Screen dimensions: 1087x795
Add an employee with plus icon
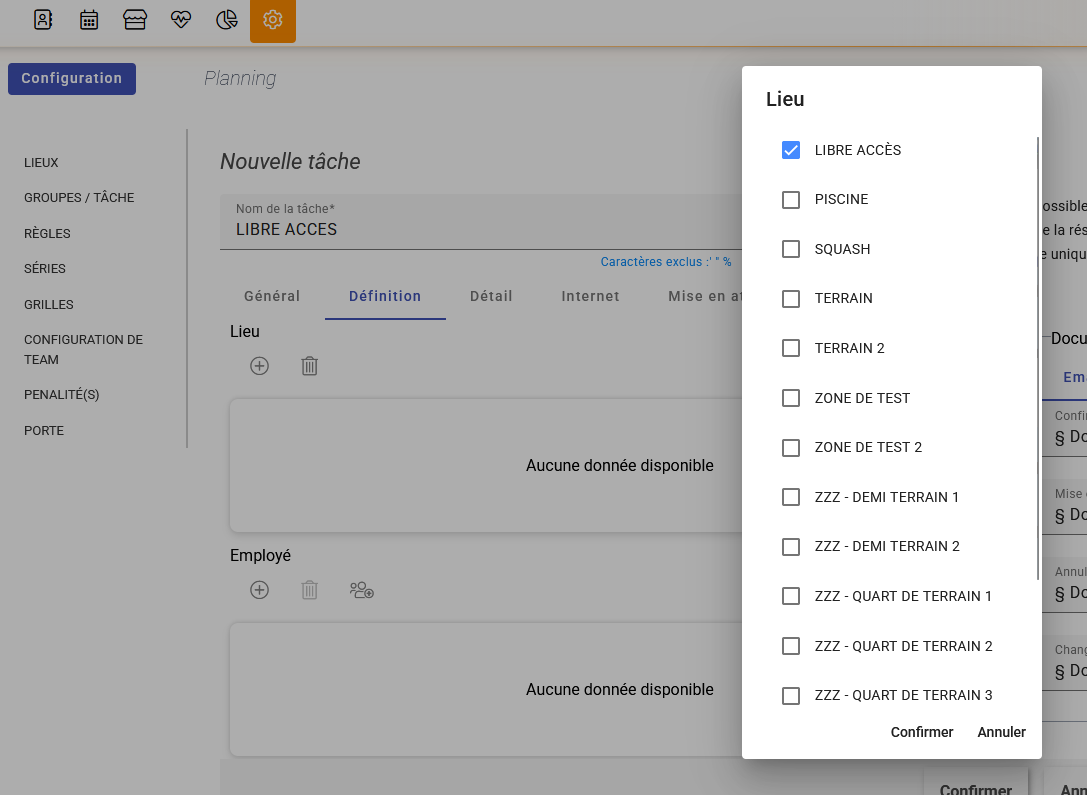coord(259,590)
